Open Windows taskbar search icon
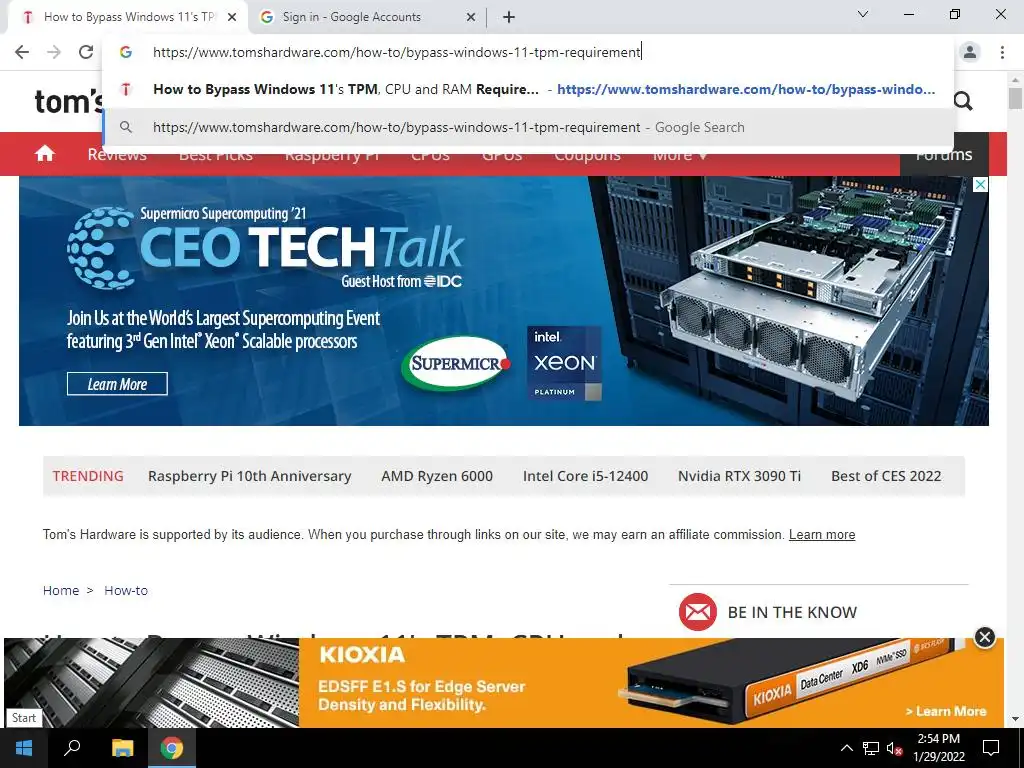The width and height of the screenshot is (1024, 768). 72,748
